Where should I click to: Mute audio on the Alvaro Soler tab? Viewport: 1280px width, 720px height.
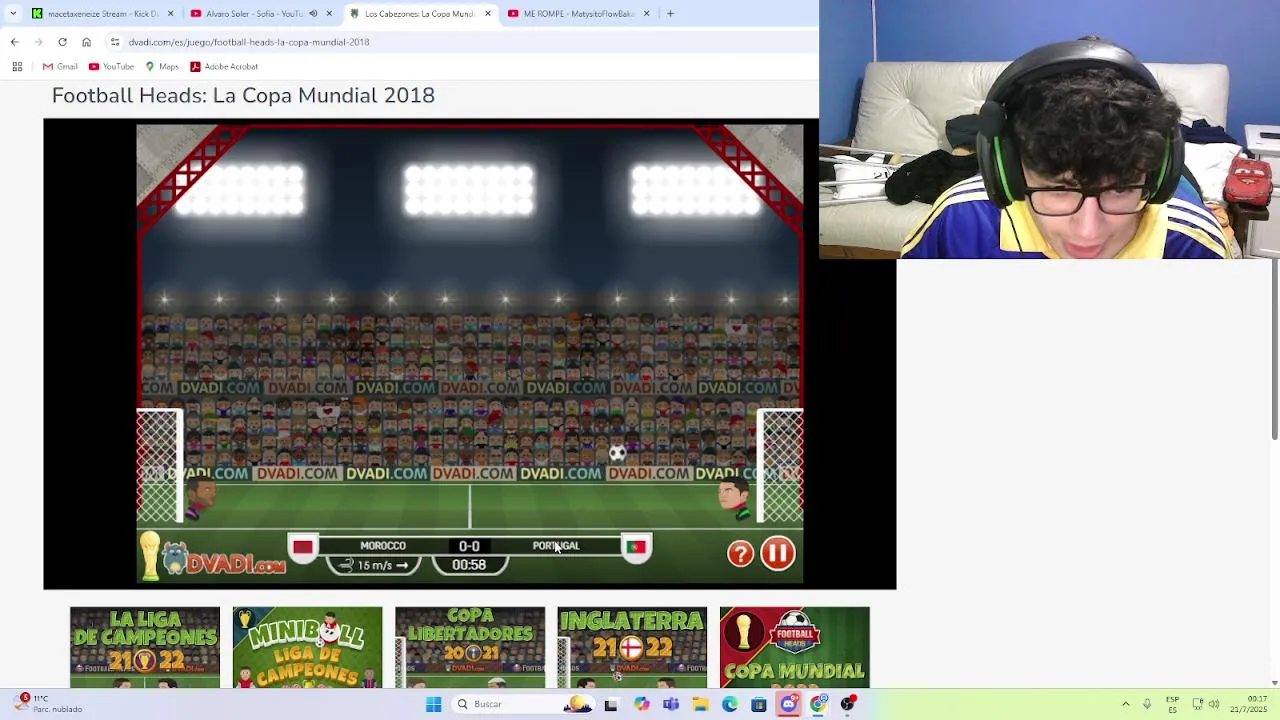[x=313, y=14]
